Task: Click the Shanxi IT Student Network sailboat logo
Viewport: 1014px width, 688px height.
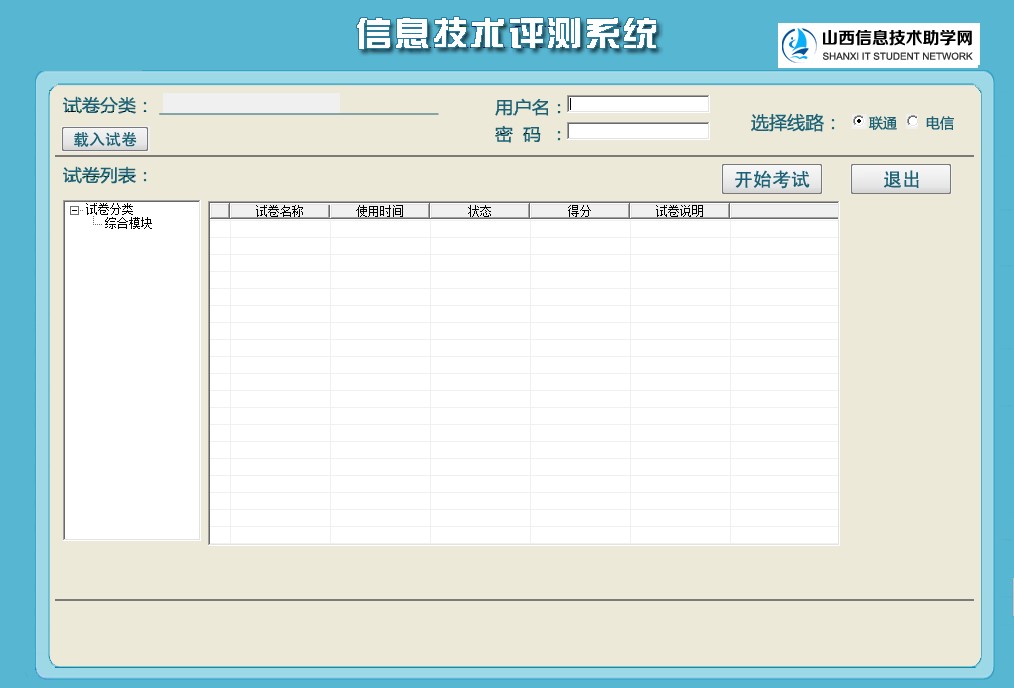Action: (801, 46)
